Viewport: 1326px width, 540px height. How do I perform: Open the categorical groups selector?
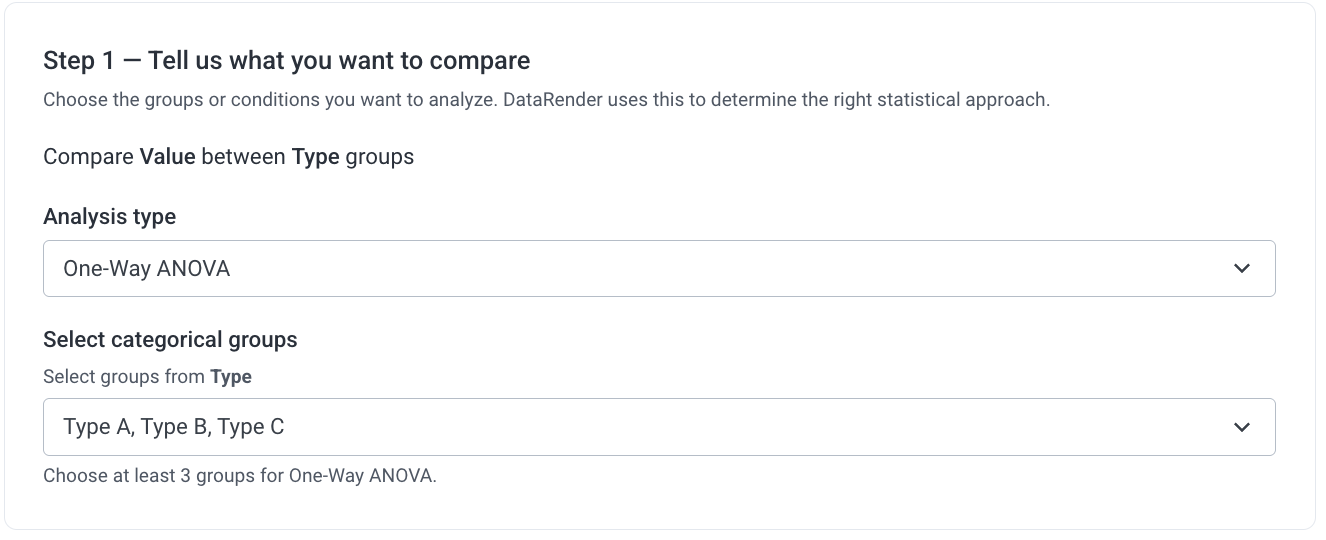659,427
